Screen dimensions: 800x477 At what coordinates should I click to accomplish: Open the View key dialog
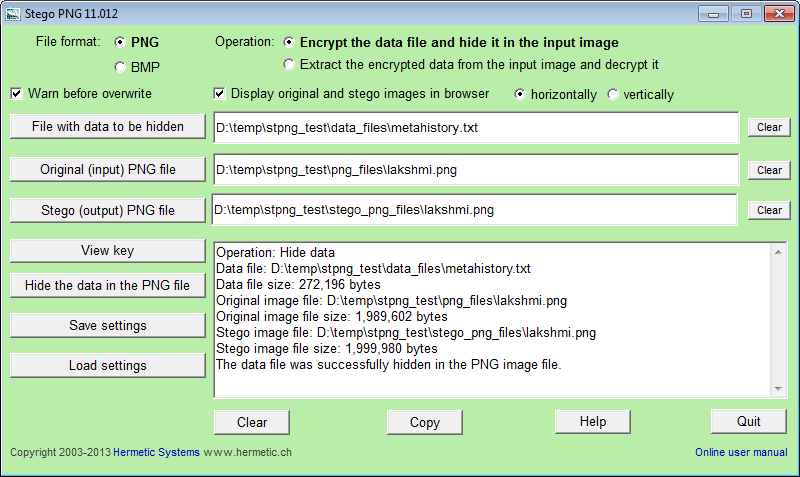pyautogui.click(x=108, y=250)
